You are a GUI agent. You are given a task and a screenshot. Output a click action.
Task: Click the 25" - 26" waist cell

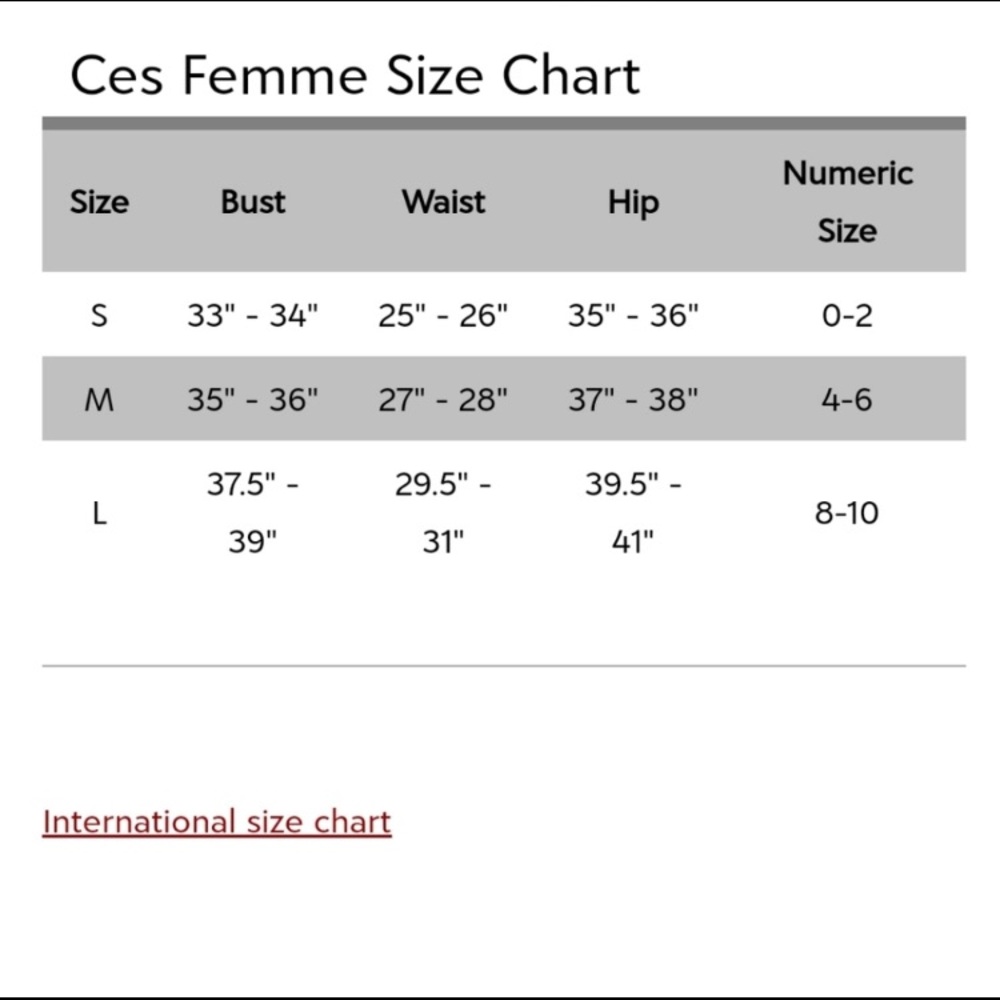[x=443, y=315]
